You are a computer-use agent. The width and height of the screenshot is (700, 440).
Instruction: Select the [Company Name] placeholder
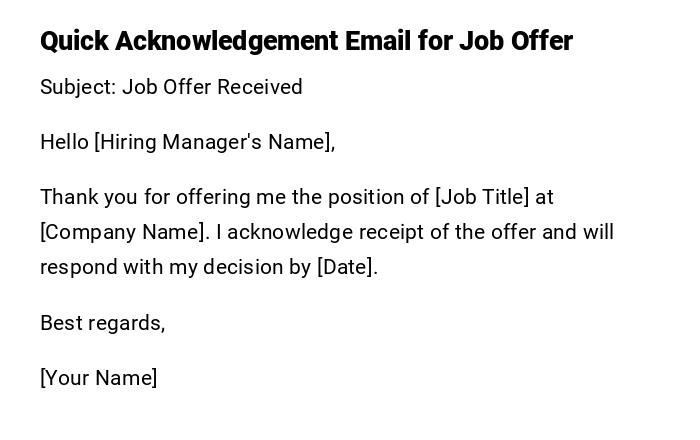click(x=124, y=232)
